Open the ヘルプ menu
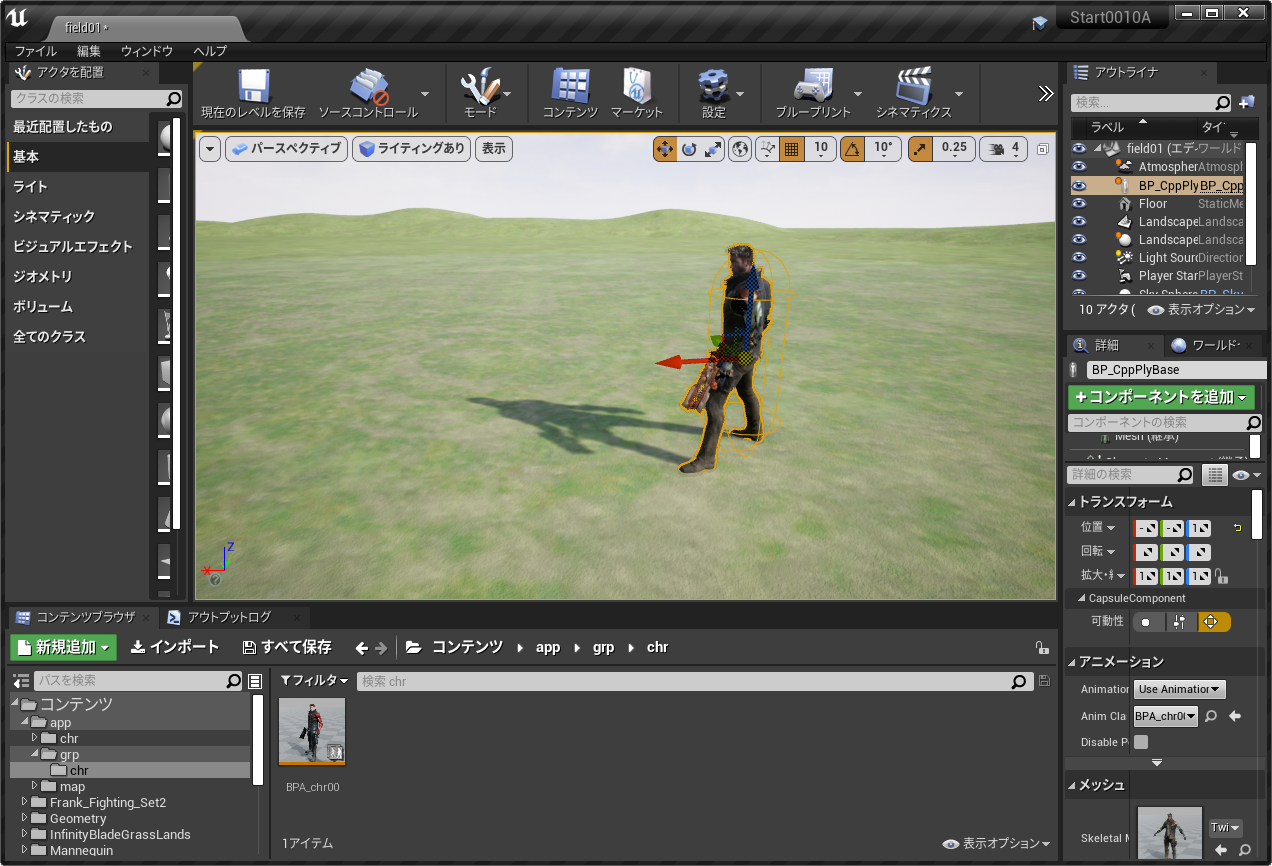 tap(210, 50)
